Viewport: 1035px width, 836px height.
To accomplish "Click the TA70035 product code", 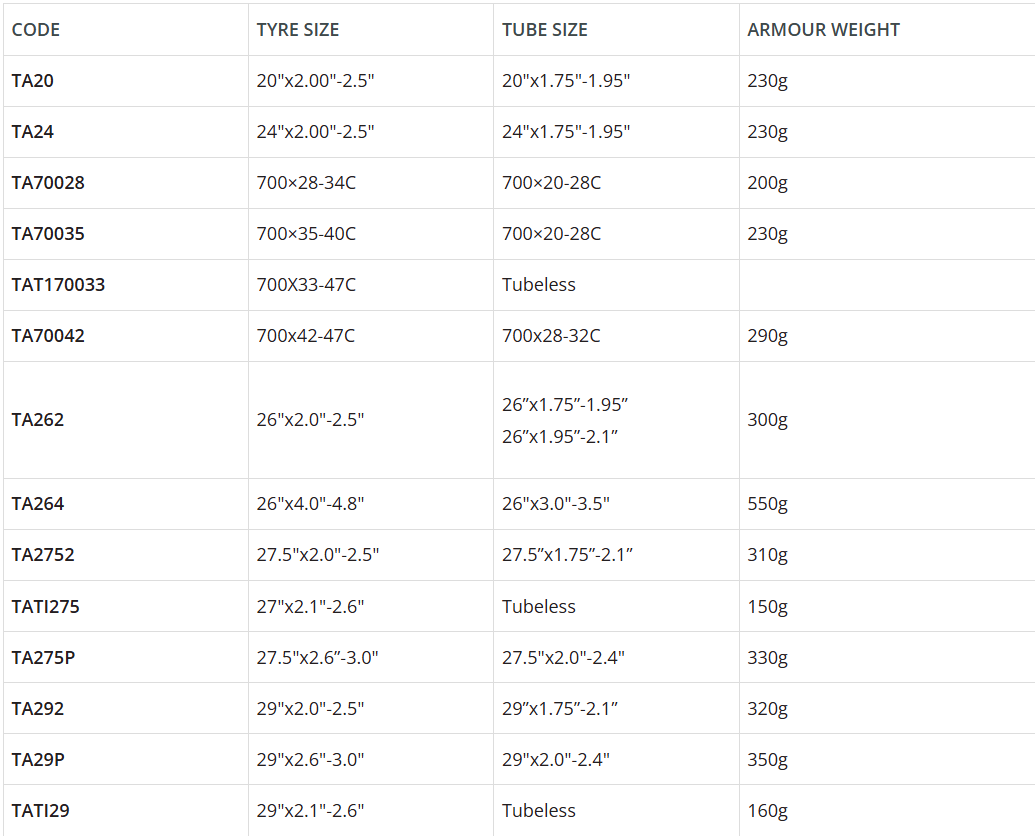I will coord(48,234).
